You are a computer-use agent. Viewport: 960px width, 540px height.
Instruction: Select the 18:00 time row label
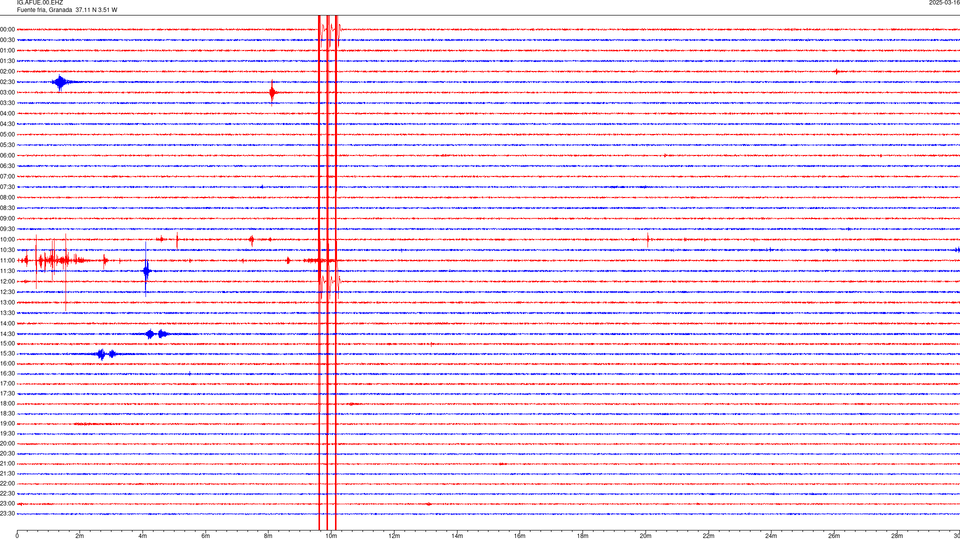coord(7,404)
